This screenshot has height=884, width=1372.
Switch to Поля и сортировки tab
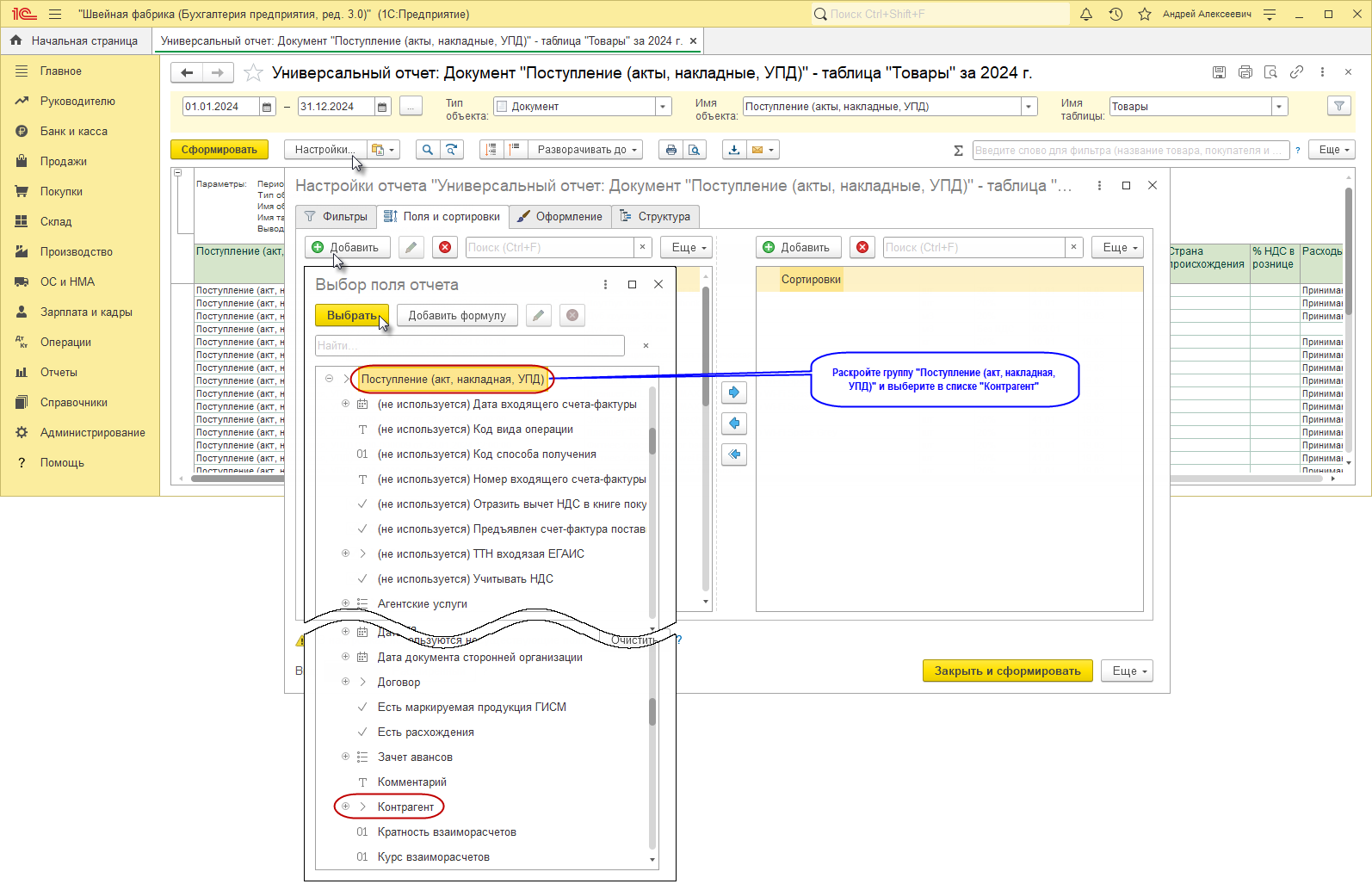tap(442, 216)
